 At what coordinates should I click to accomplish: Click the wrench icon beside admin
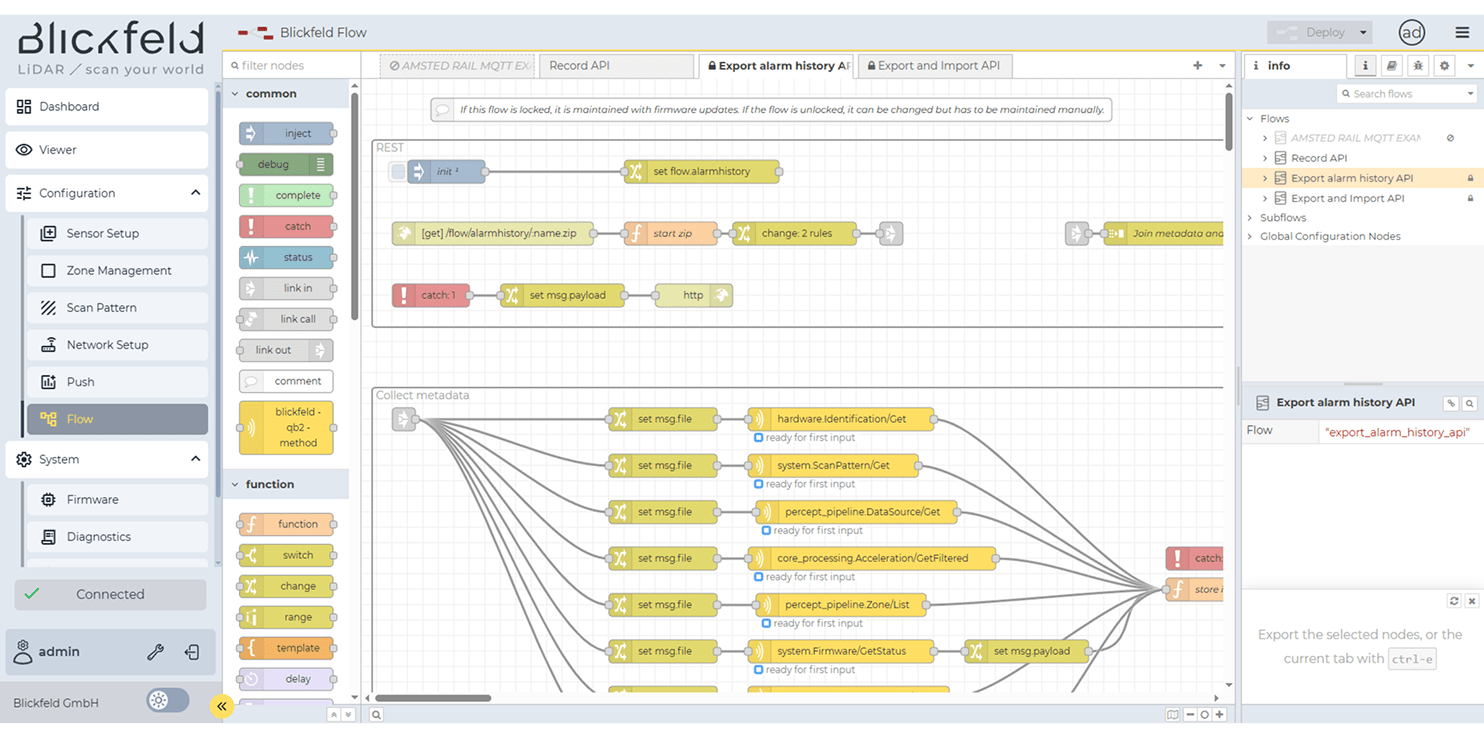[155, 652]
